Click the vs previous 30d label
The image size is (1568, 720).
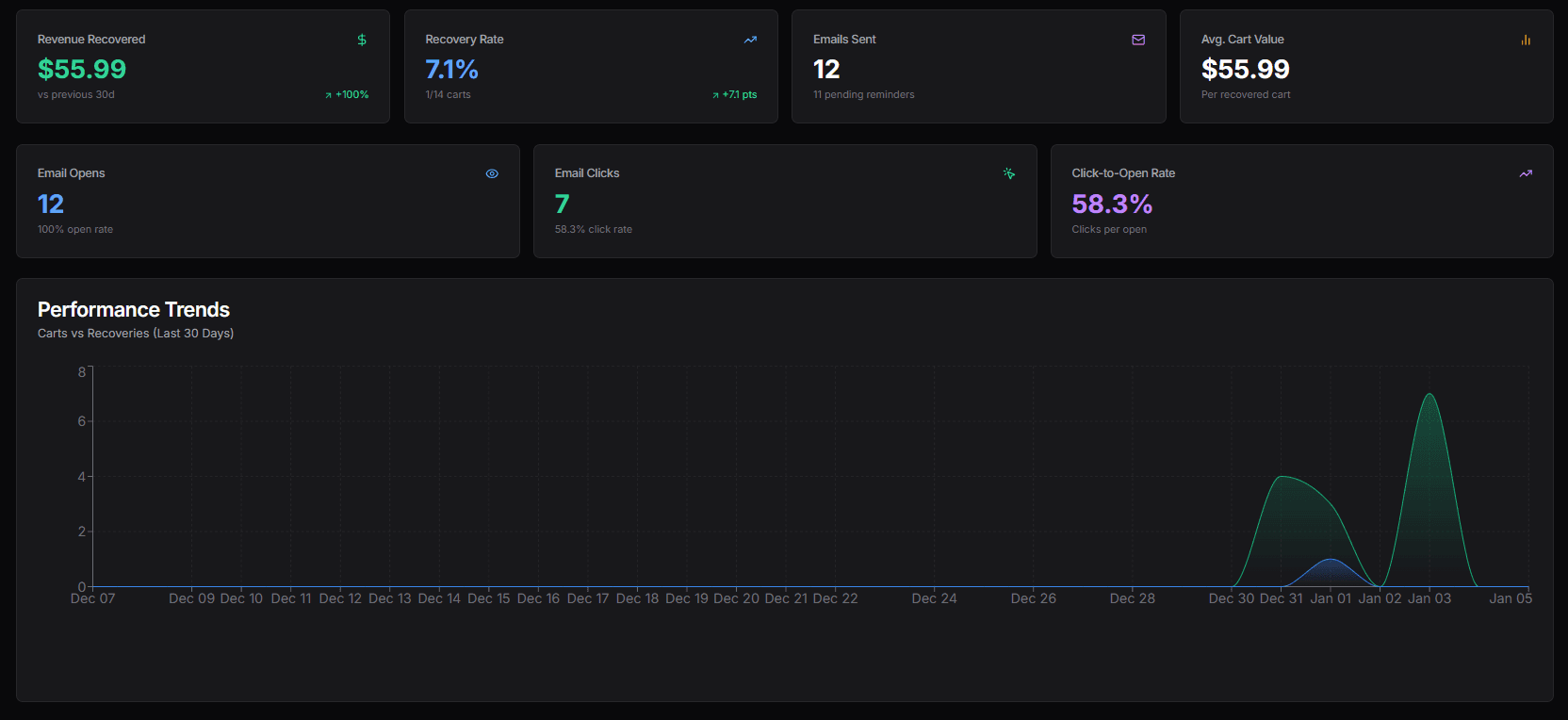[76, 94]
